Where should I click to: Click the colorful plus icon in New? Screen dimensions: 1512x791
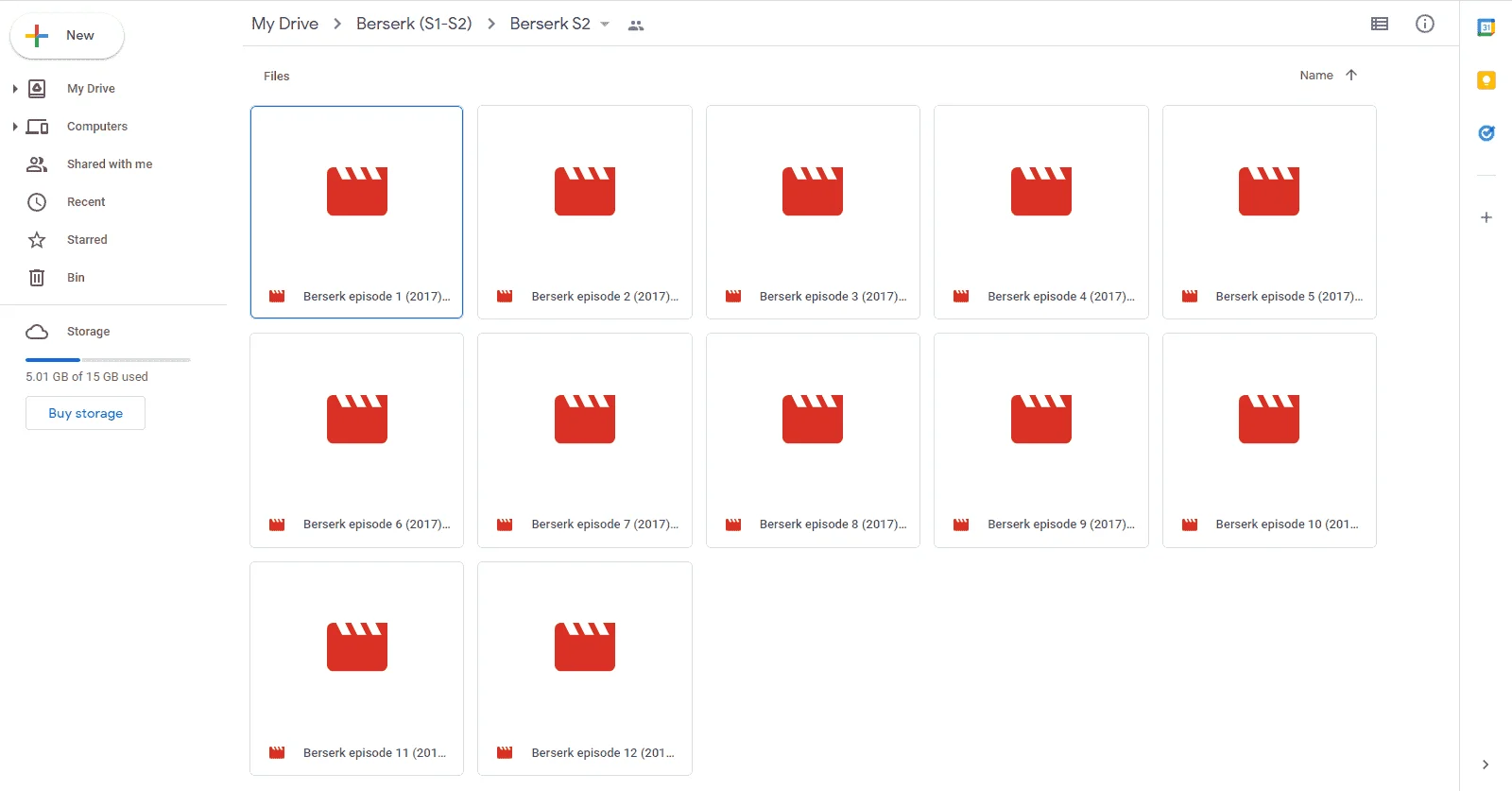pos(37,36)
